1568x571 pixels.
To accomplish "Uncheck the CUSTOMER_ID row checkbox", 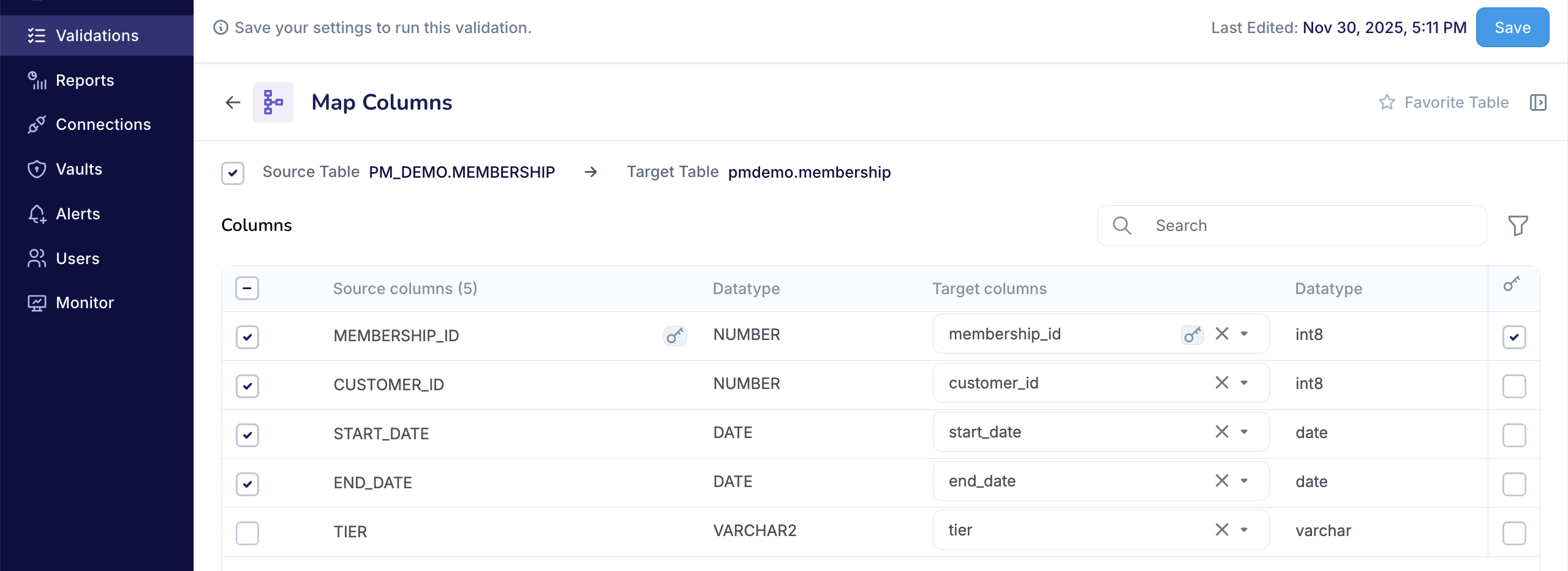I will coord(247,386).
